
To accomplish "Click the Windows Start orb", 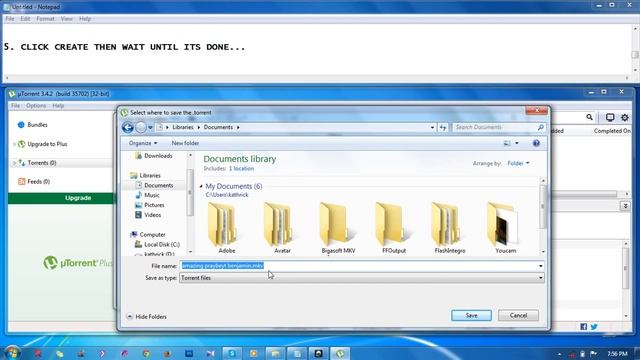I will (x=12, y=353).
